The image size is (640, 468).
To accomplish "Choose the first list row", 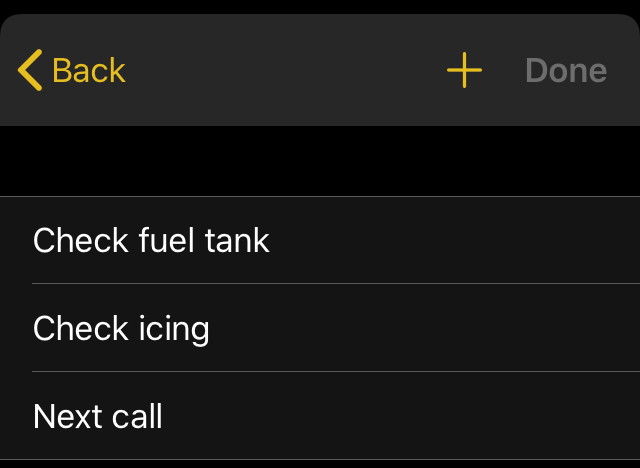I will pyautogui.click(x=320, y=240).
